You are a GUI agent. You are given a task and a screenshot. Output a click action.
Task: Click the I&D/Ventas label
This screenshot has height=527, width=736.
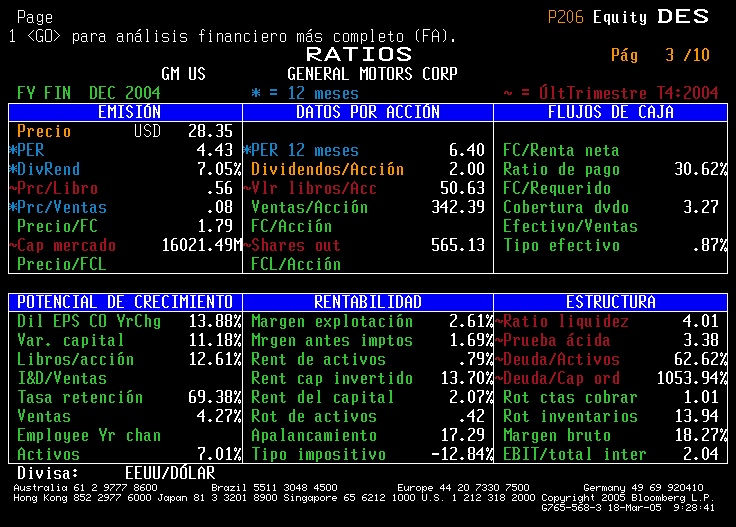click(61, 378)
